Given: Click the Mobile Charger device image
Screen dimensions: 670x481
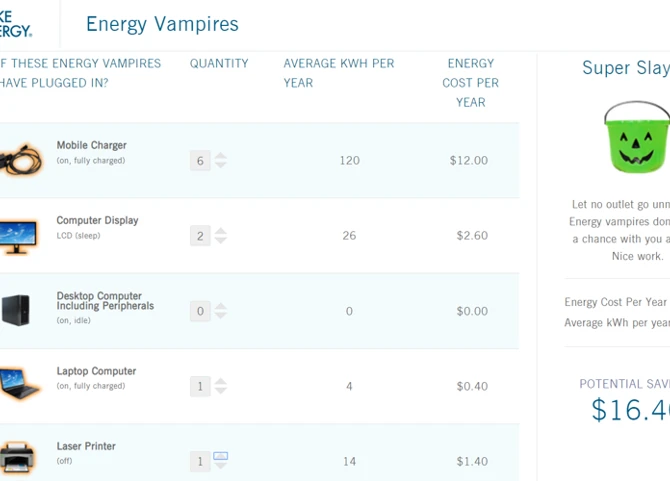Looking at the screenshot, I should pyautogui.click(x=20, y=160).
